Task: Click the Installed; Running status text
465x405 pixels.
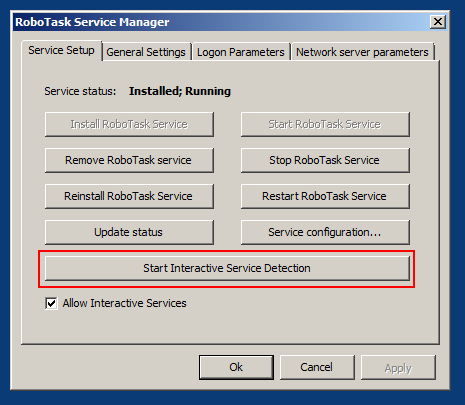Action: pyautogui.click(x=180, y=91)
